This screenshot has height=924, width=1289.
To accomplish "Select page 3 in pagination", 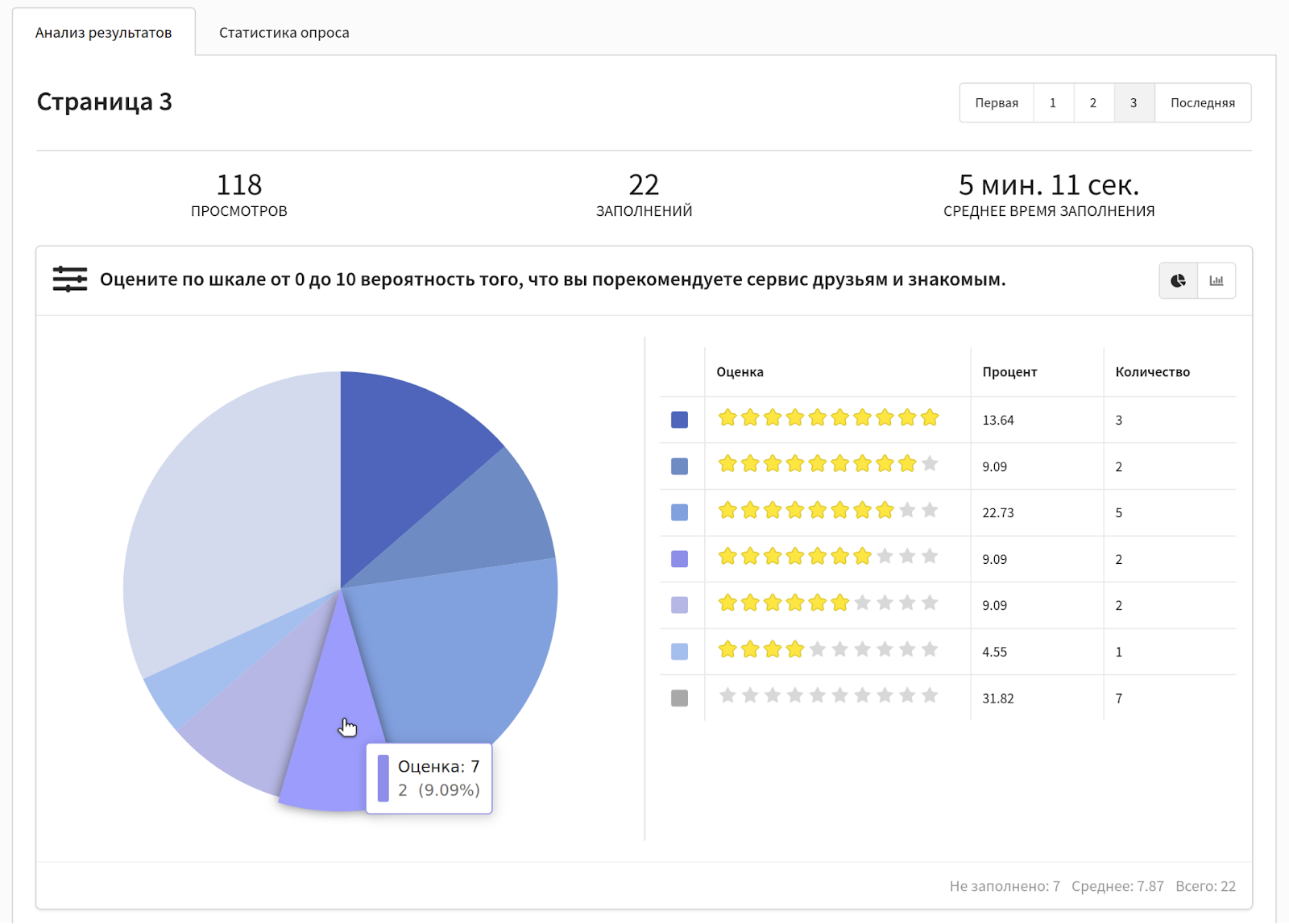I will [x=1134, y=103].
